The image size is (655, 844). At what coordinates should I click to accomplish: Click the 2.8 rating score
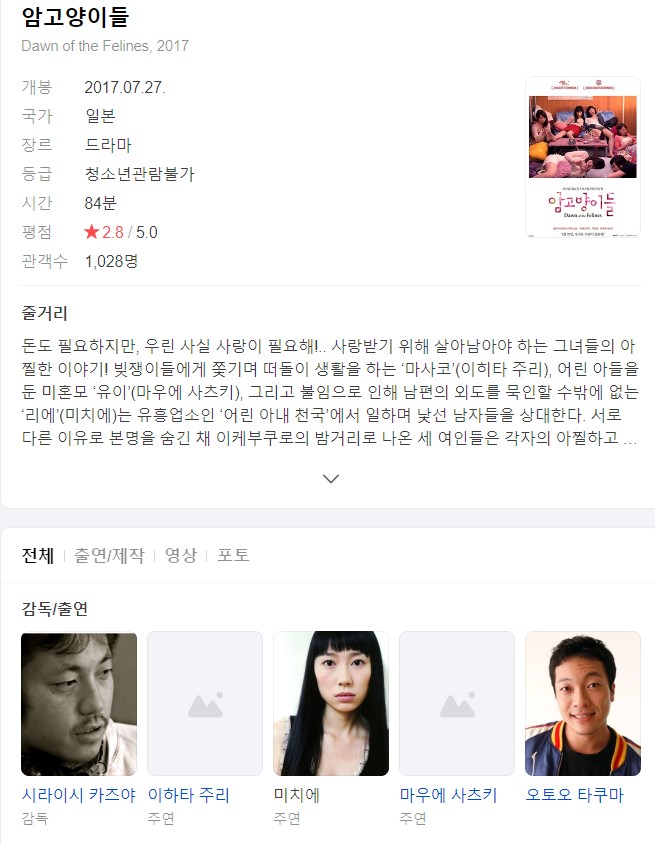[112, 232]
